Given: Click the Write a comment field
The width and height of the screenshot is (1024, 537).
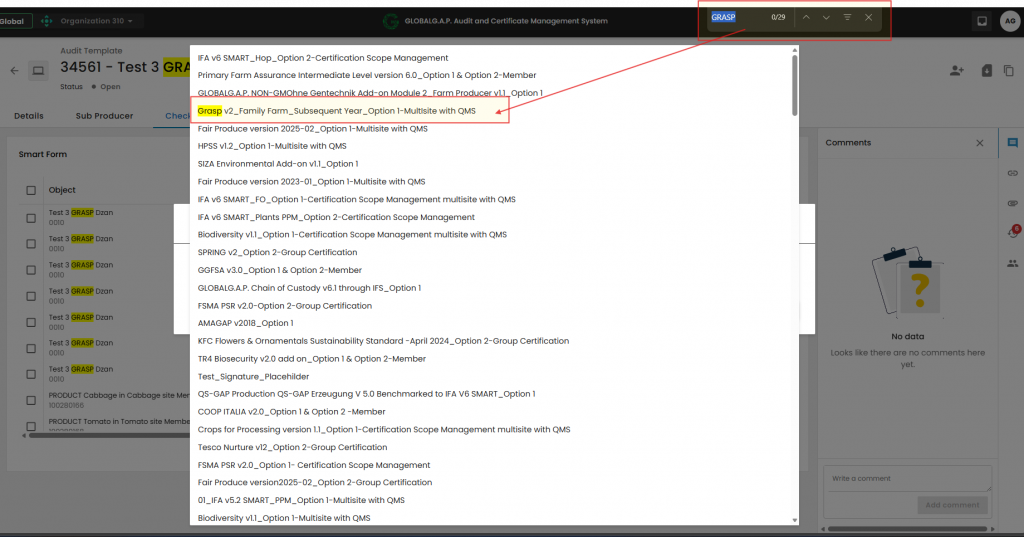Looking at the screenshot, I should (x=906, y=478).
